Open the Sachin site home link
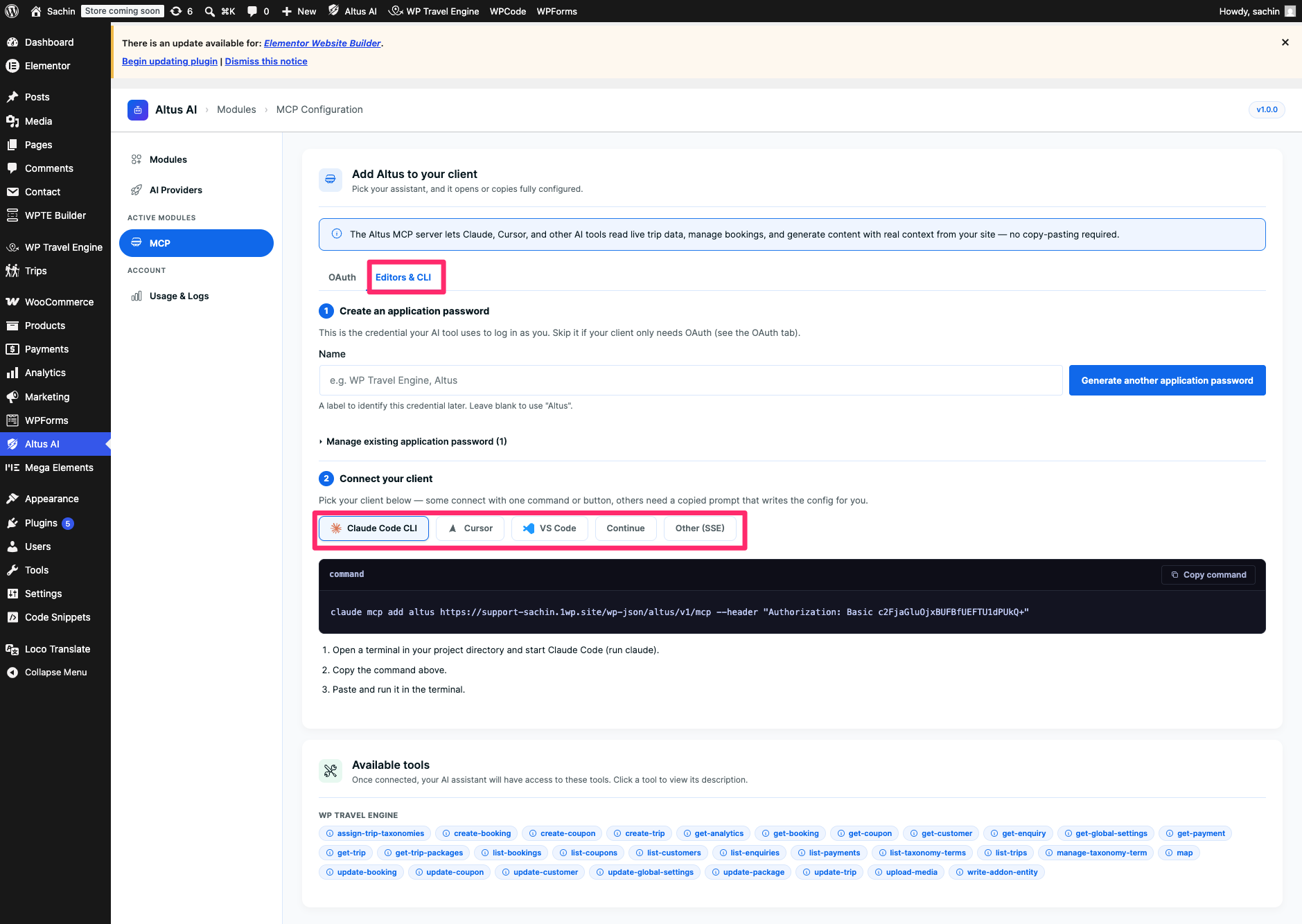 coord(53,11)
